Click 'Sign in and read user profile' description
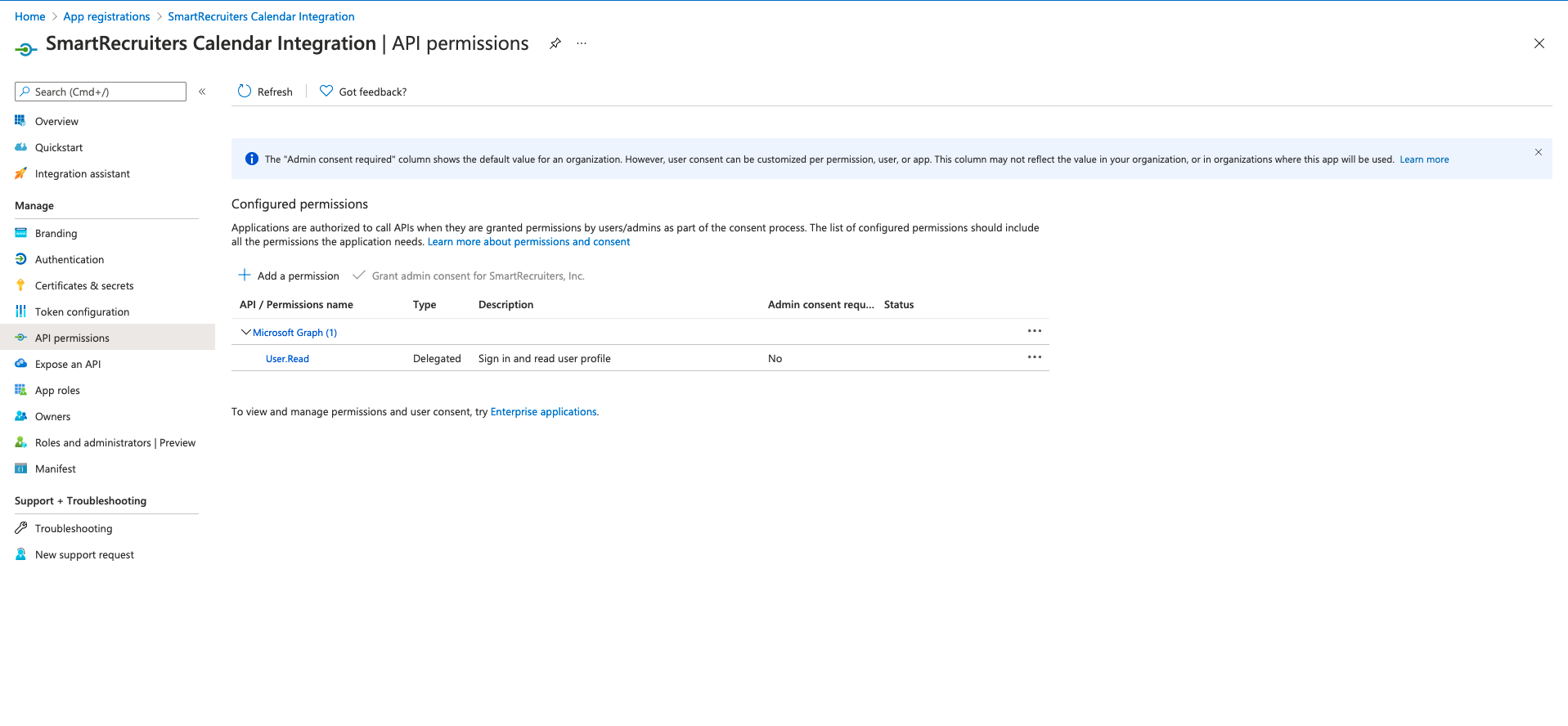Viewport: 1568px width, 726px height. click(x=545, y=359)
